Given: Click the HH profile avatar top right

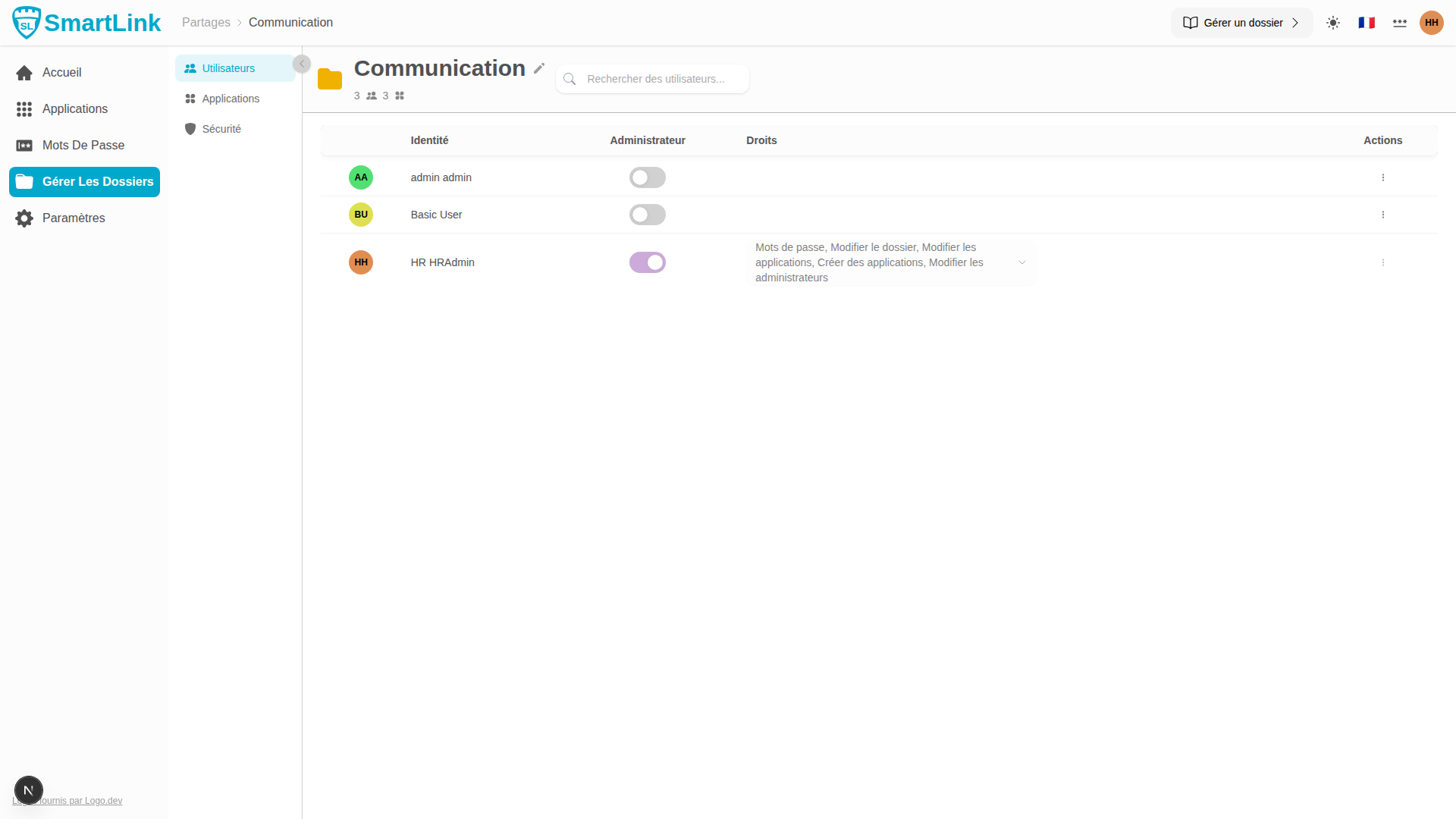Looking at the screenshot, I should pyautogui.click(x=1432, y=23).
